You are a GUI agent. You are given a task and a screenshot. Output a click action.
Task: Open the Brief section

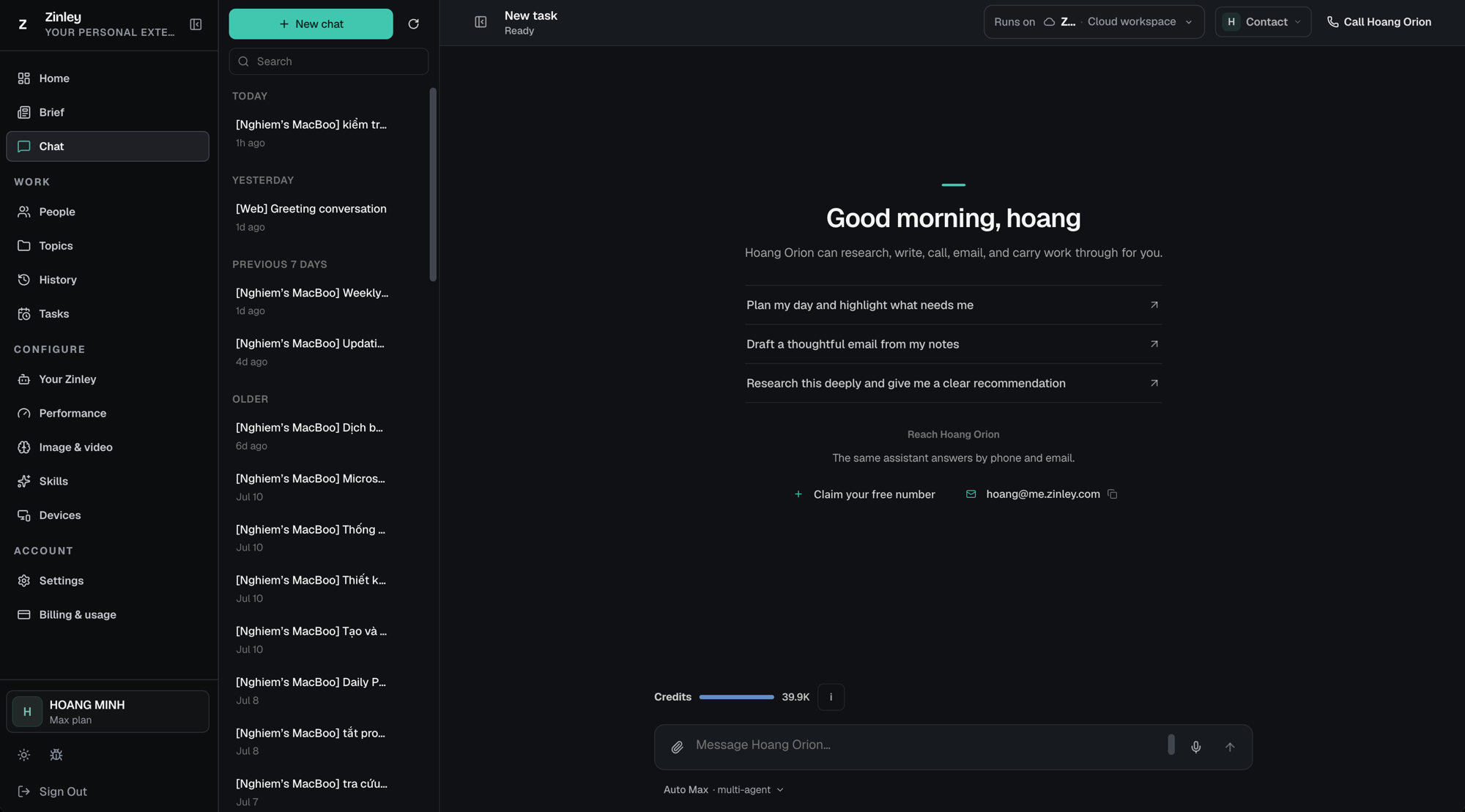108,112
